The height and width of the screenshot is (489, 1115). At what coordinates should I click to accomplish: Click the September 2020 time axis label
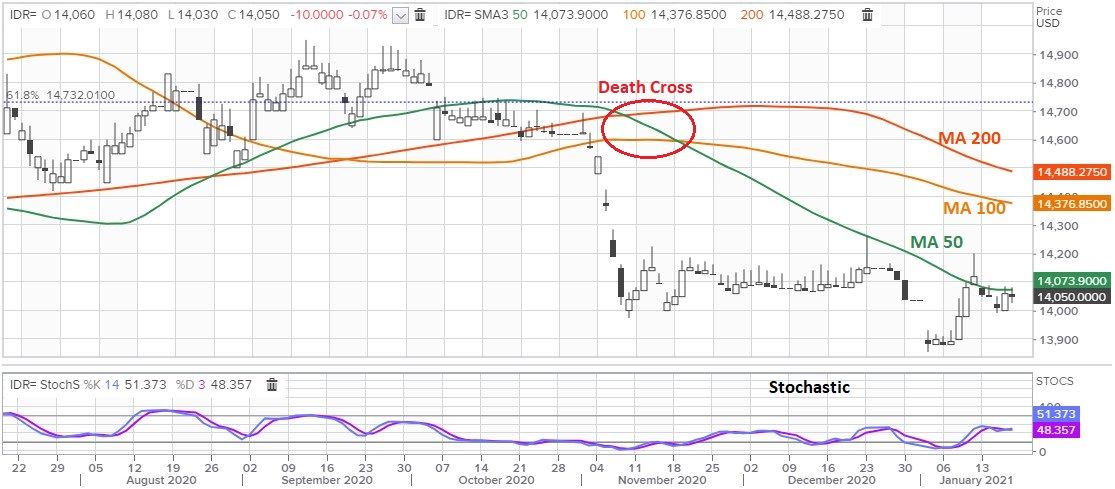(325, 480)
